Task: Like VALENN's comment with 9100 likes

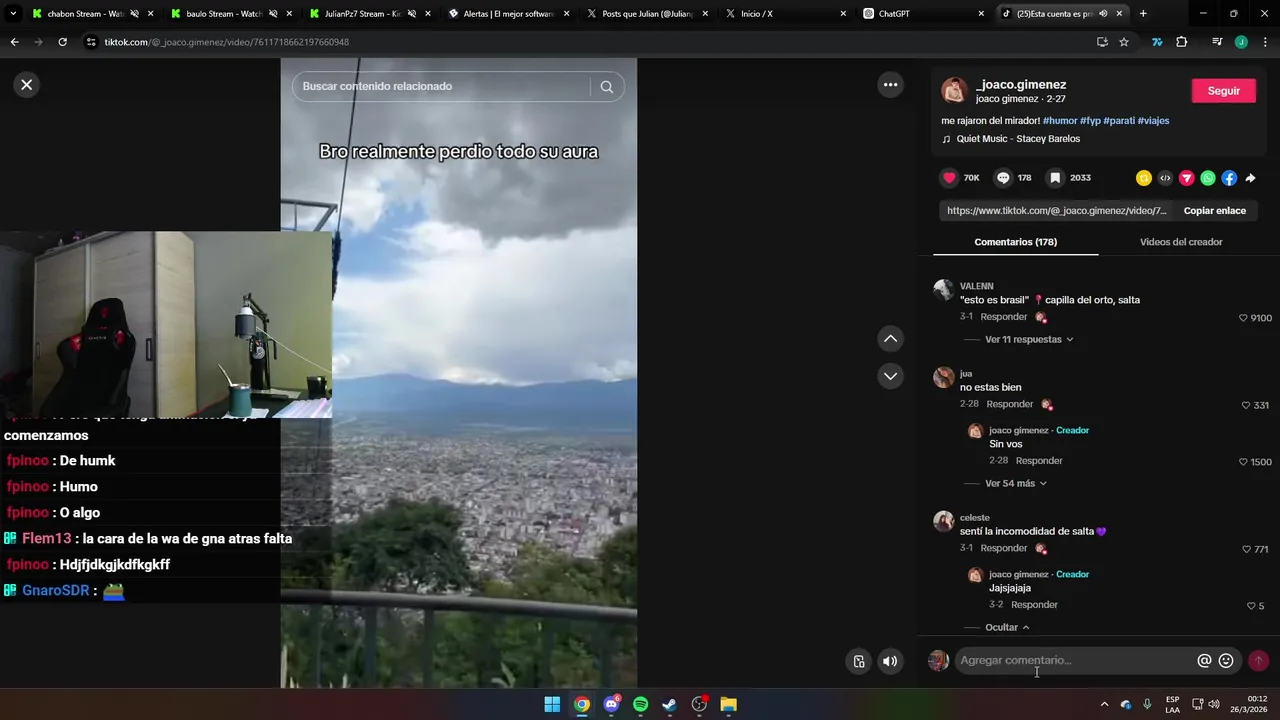Action: pyautogui.click(x=1243, y=318)
